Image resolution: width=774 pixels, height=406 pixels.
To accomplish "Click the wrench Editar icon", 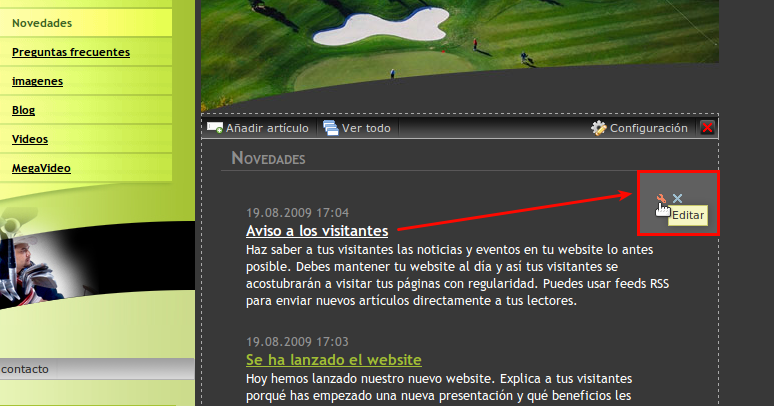I will (x=661, y=199).
